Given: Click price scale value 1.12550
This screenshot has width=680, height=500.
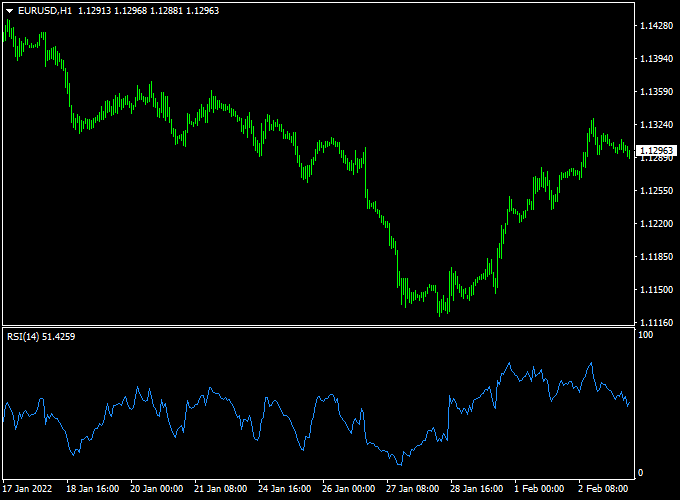Looking at the screenshot, I should pyautogui.click(x=657, y=190).
